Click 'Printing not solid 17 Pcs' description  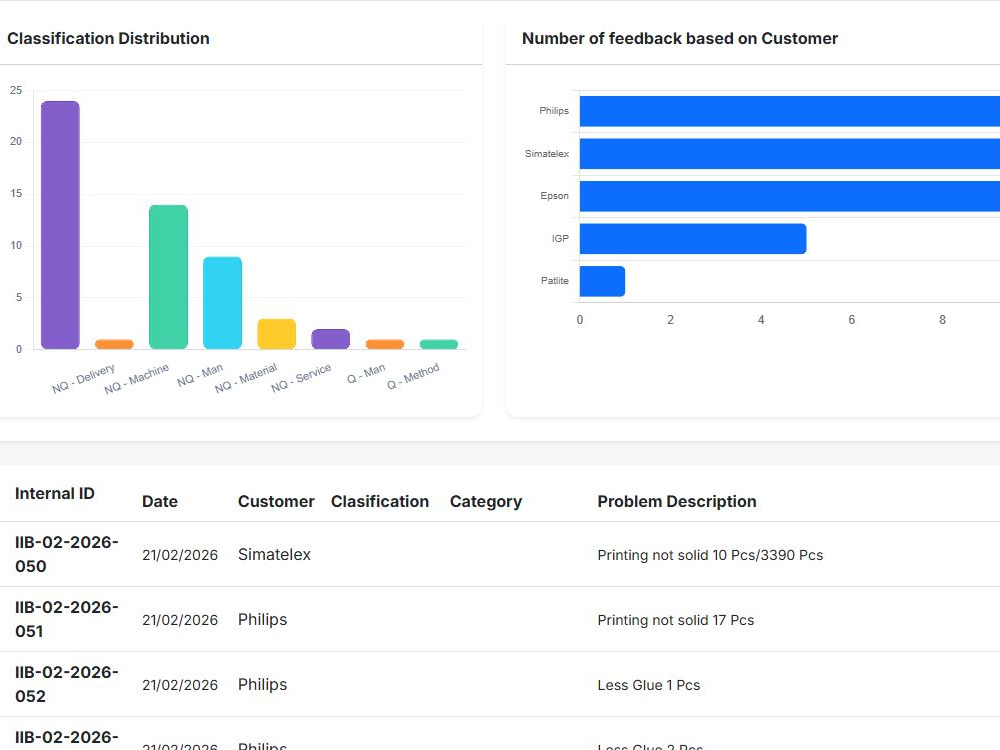(x=676, y=620)
